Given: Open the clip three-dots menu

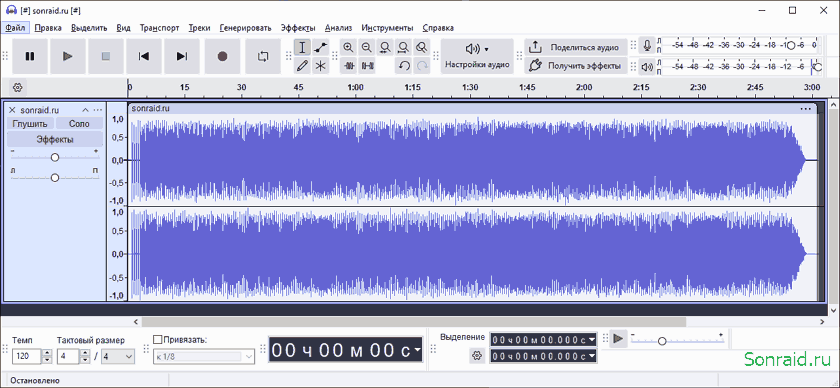Looking at the screenshot, I should point(806,108).
